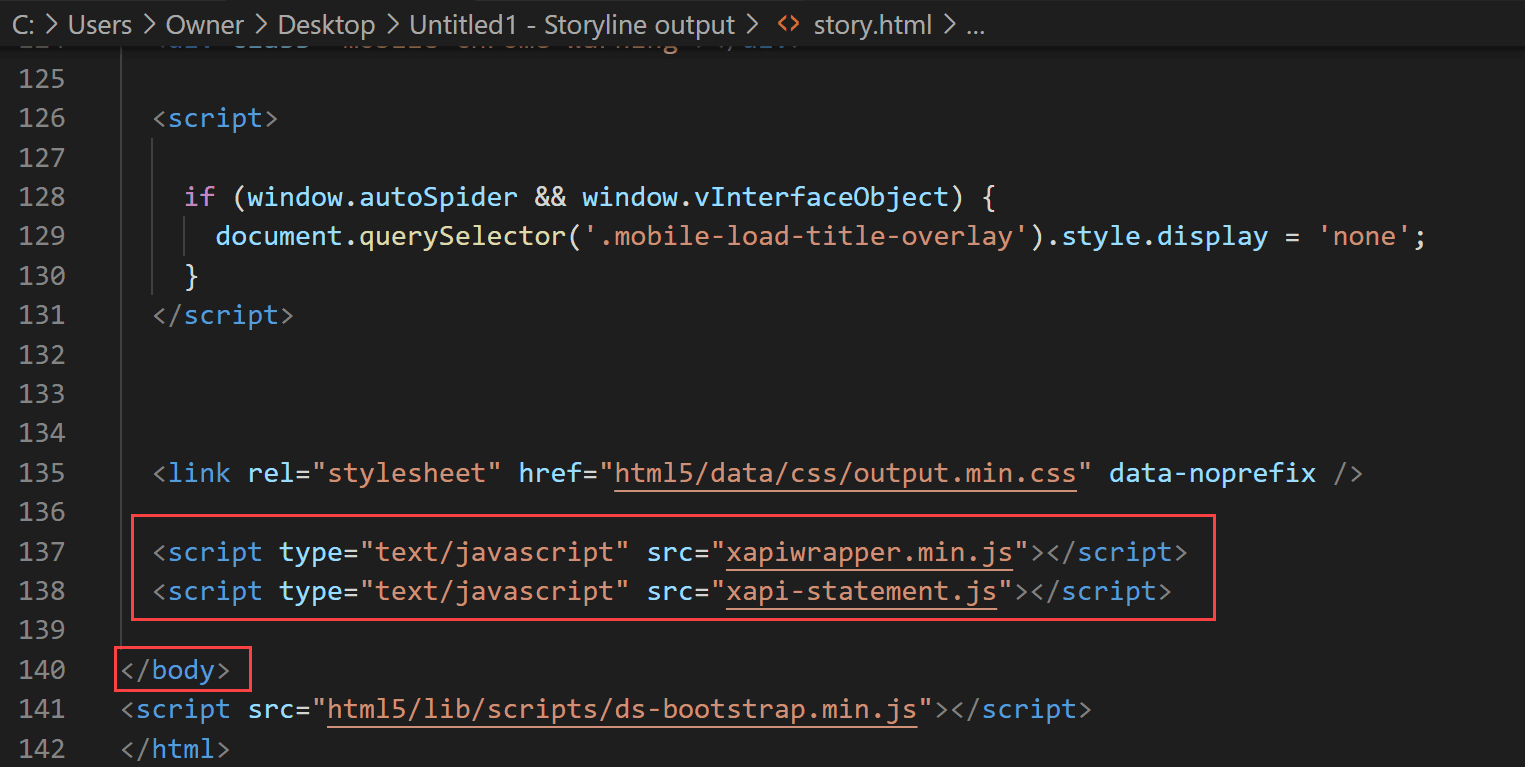
Task: Click line number 141 in the gutter
Action: [x=41, y=709]
